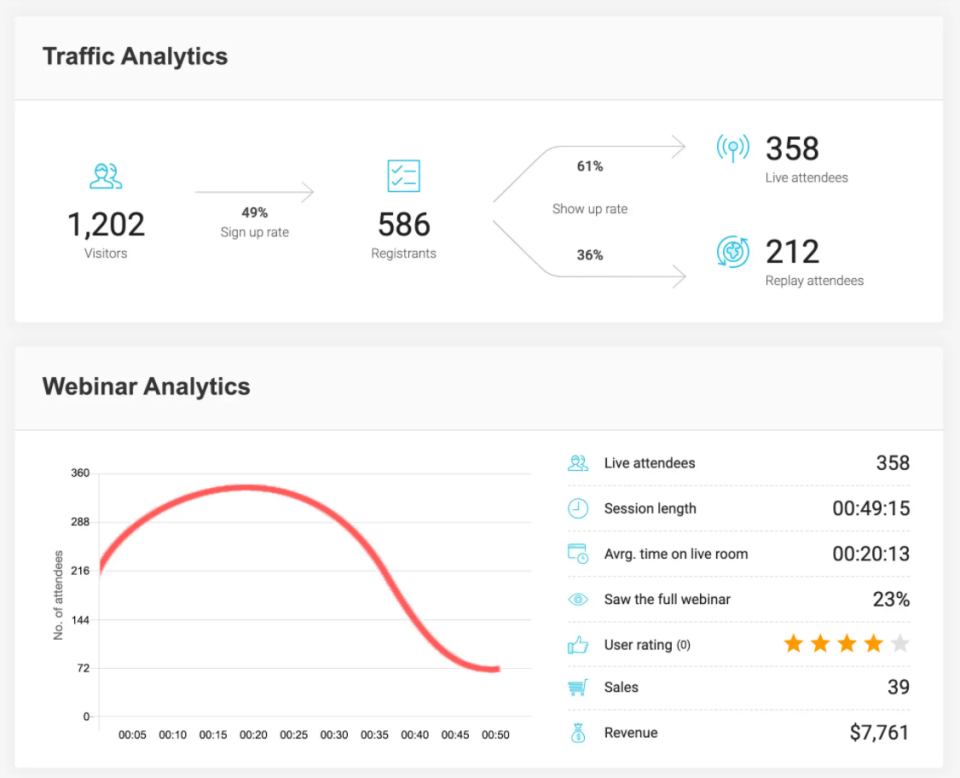
Task: Click the eye icon beside Saw the full webinar
Action: click(x=578, y=600)
